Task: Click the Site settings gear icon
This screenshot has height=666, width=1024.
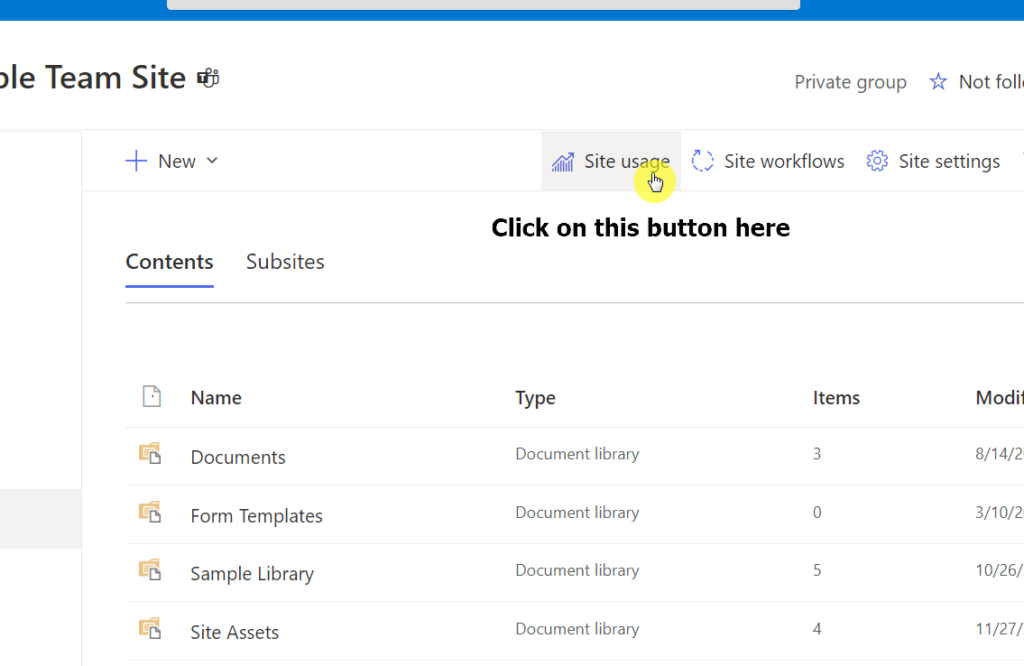Action: [x=877, y=161]
